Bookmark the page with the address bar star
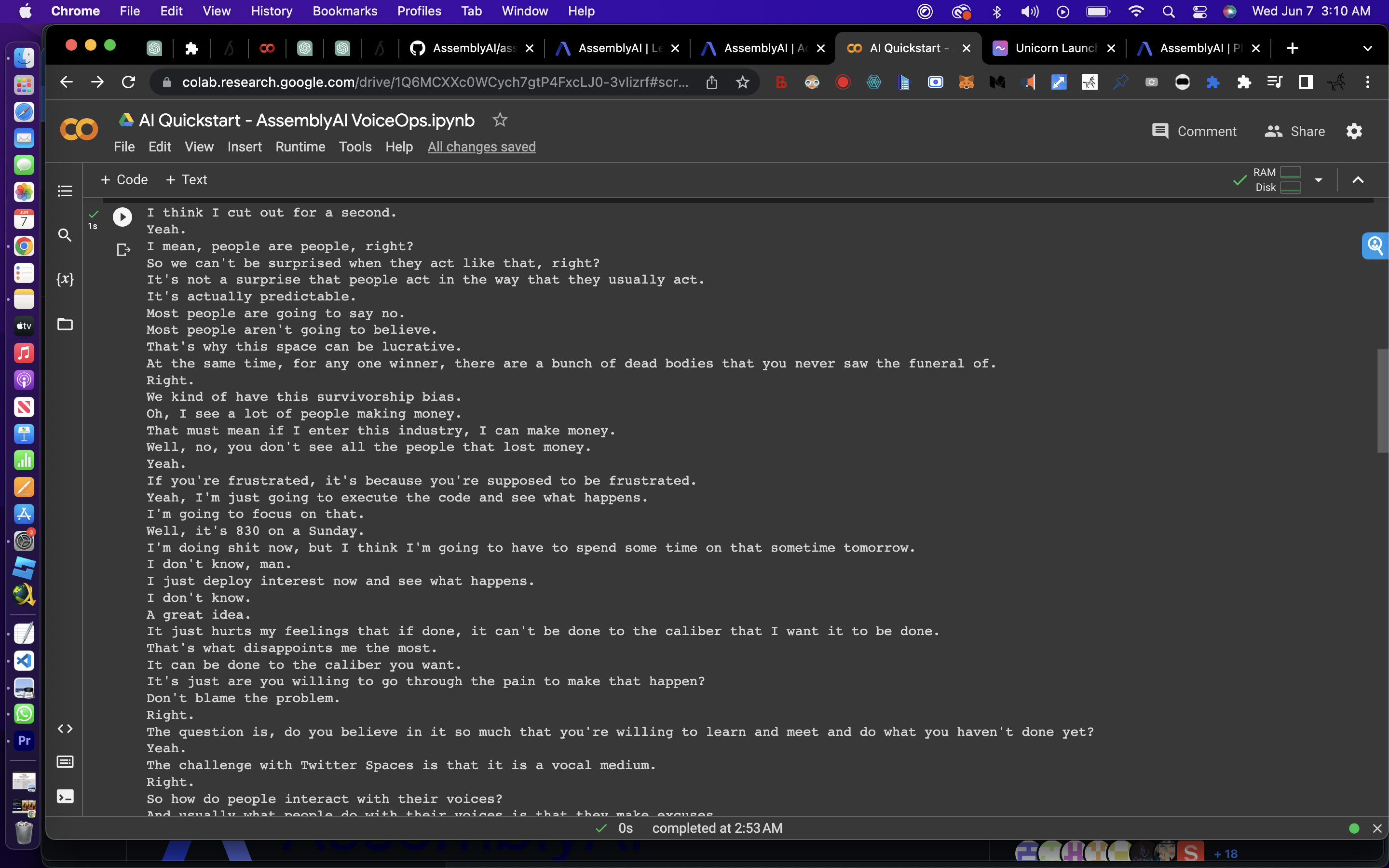1389x868 pixels. tap(742, 82)
